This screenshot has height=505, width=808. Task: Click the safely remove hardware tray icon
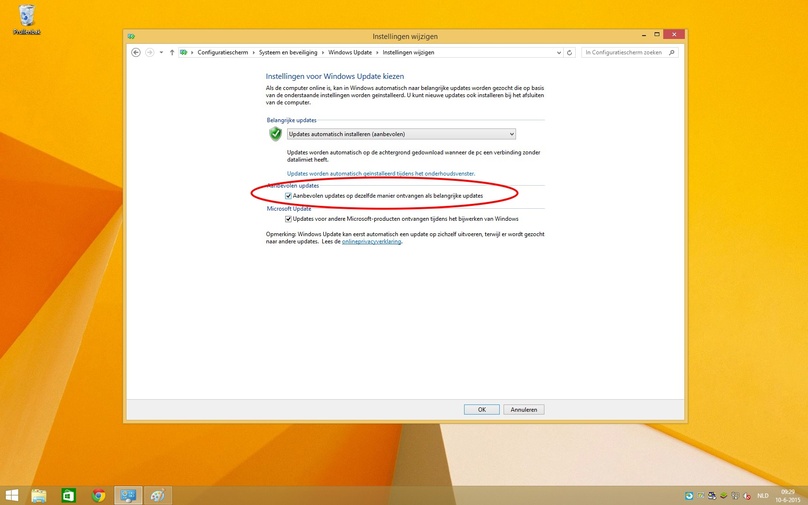coord(712,496)
